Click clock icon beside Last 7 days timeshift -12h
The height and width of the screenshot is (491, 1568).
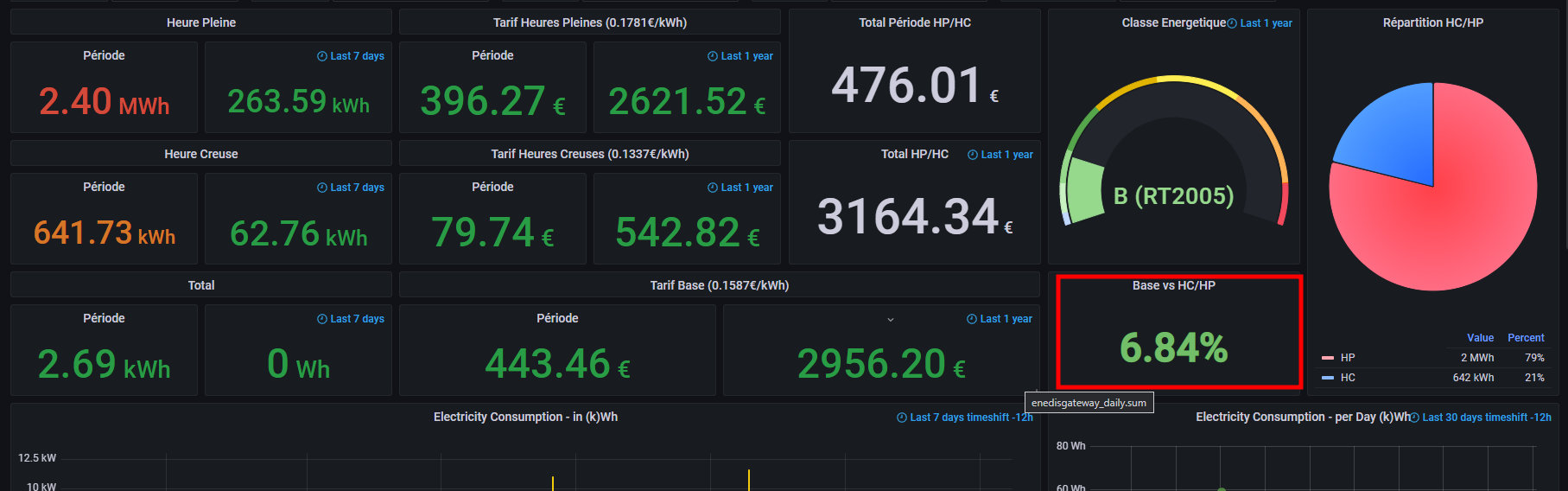tap(902, 418)
